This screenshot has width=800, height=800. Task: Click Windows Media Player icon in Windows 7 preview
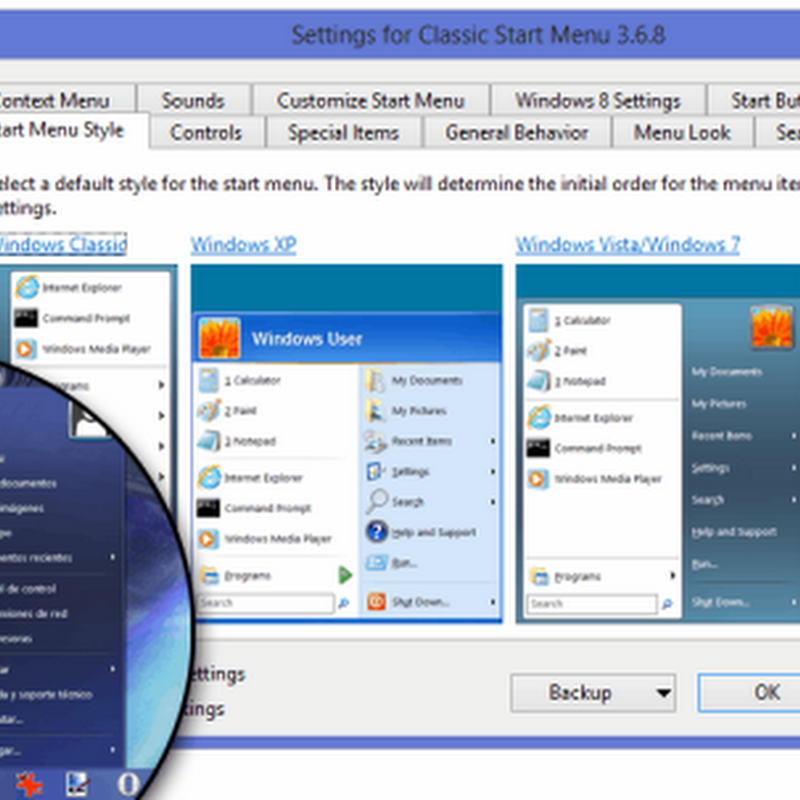pos(538,479)
